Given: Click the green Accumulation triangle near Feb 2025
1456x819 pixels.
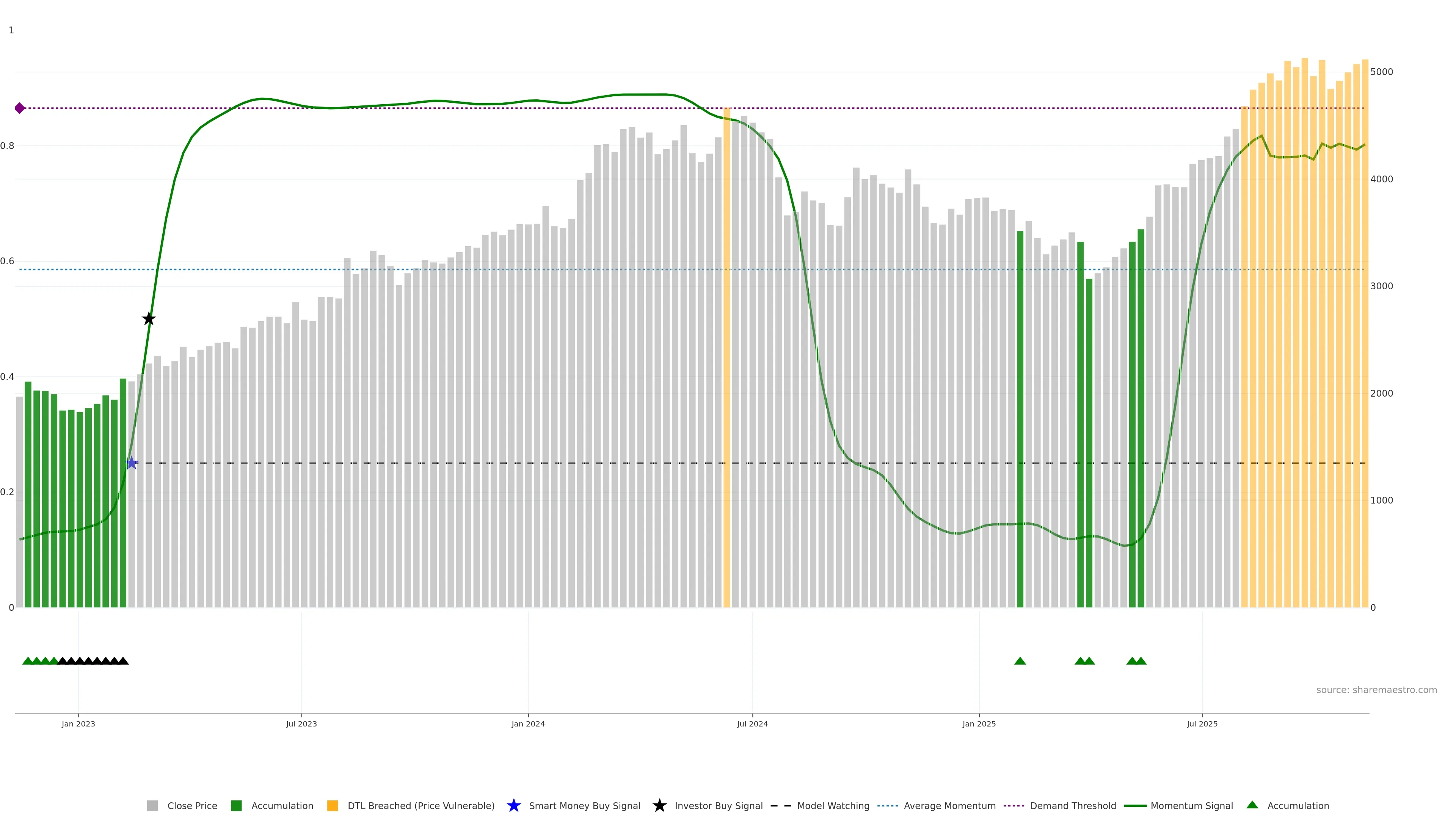Looking at the screenshot, I should (x=1020, y=661).
